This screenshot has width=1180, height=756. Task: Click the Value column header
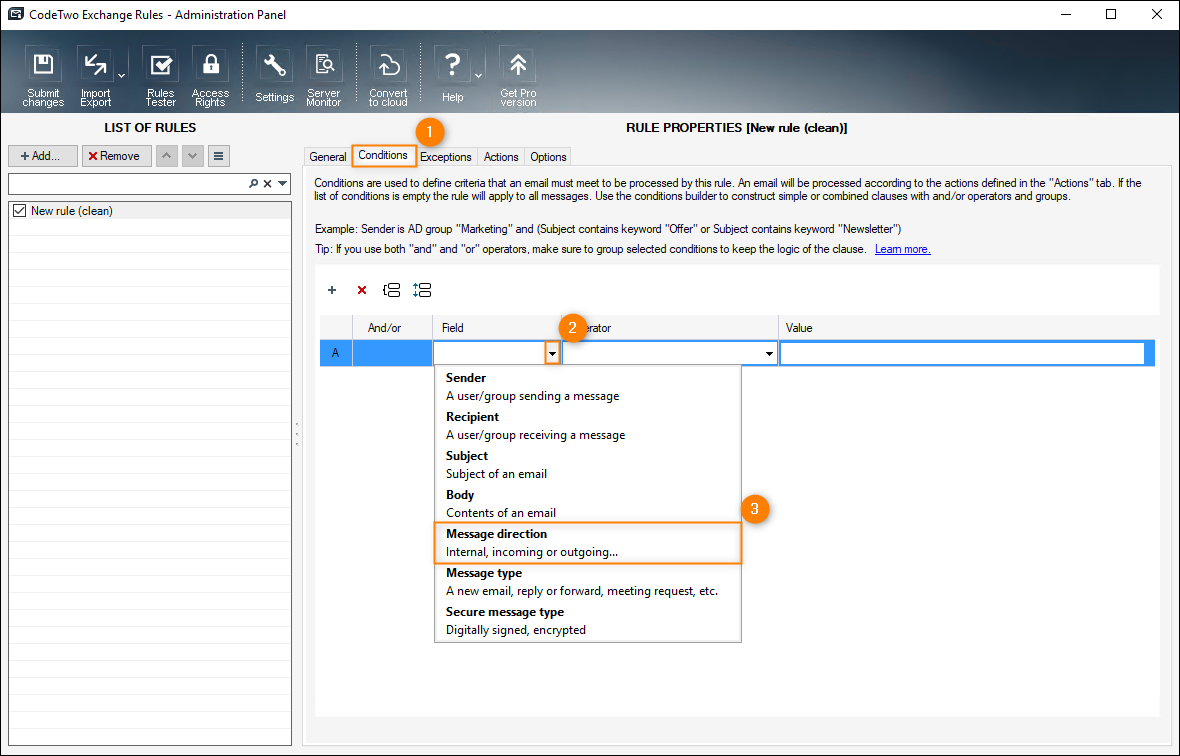coord(966,328)
